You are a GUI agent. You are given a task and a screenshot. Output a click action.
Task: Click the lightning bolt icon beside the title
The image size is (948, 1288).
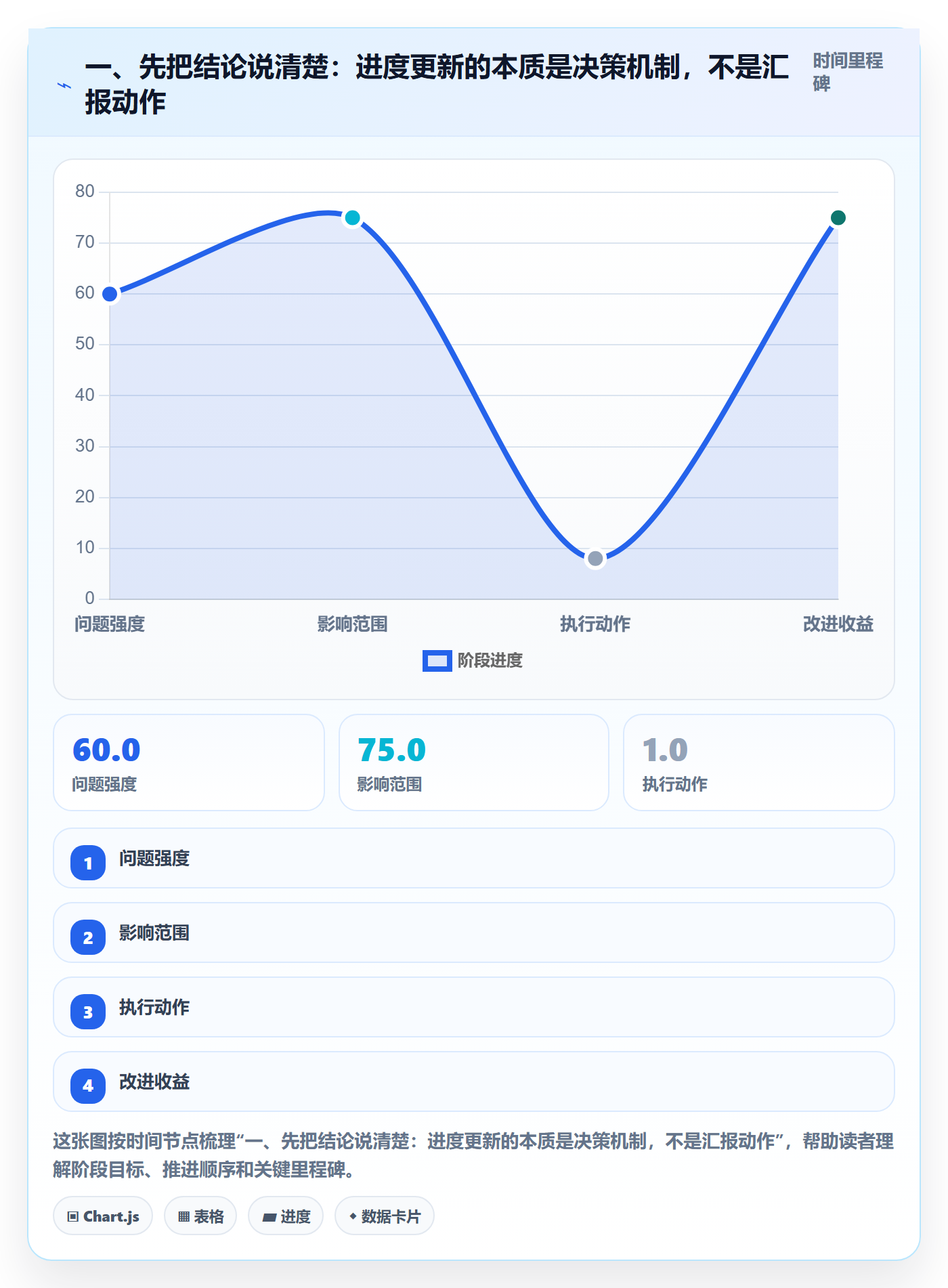pyautogui.click(x=64, y=85)
